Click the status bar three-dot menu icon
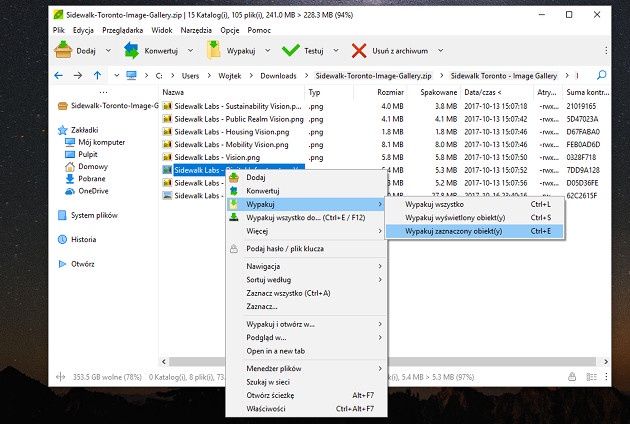The image size is (630, 424). pyautogui.click(x=606, y=377)
